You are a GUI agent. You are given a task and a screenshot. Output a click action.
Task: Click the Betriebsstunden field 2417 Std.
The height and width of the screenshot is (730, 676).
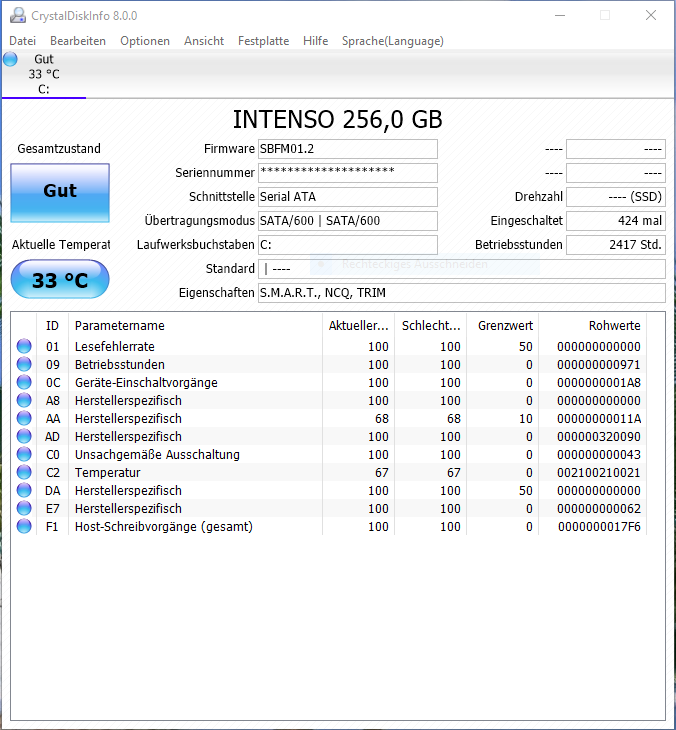click(x=616, y=245)
